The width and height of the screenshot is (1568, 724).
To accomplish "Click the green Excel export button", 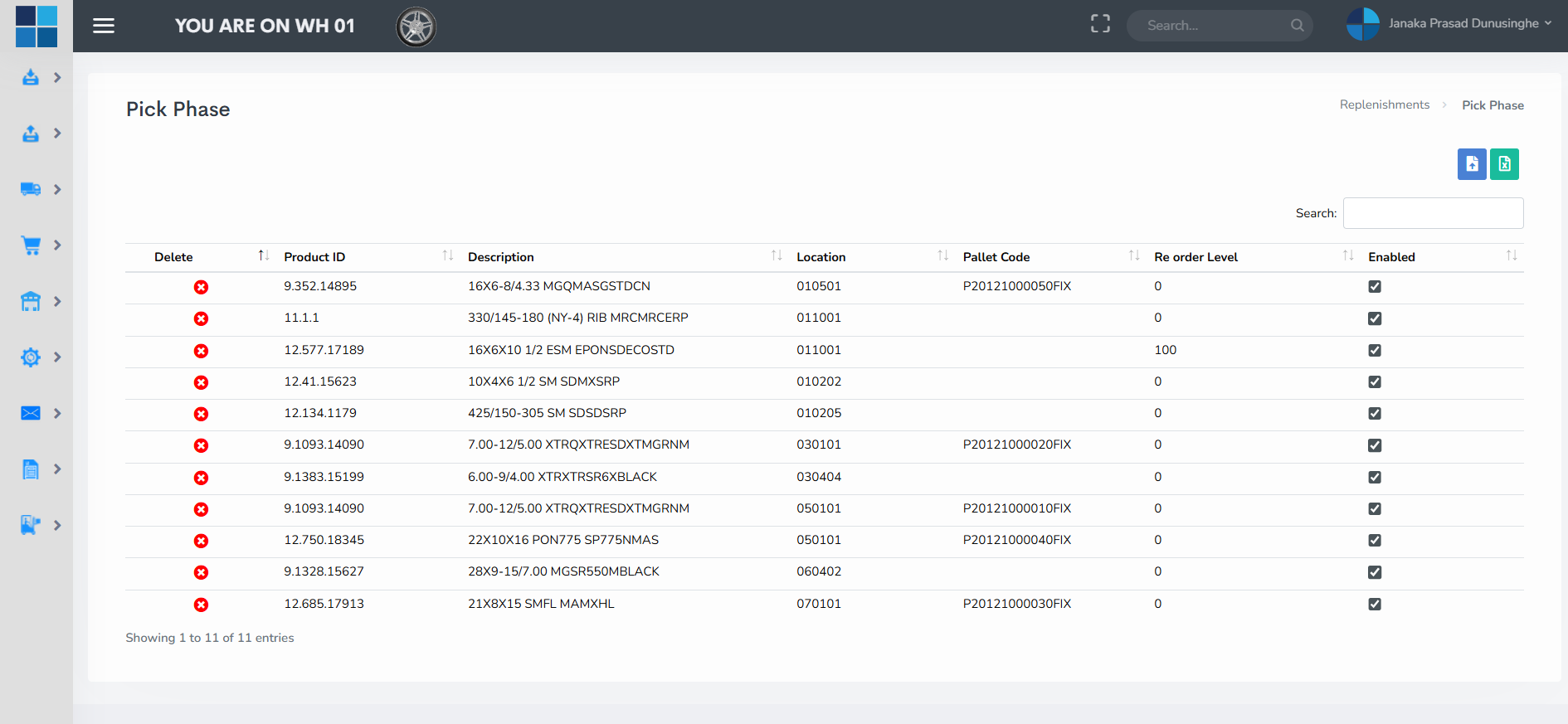I will click(x=1504, y=164).
